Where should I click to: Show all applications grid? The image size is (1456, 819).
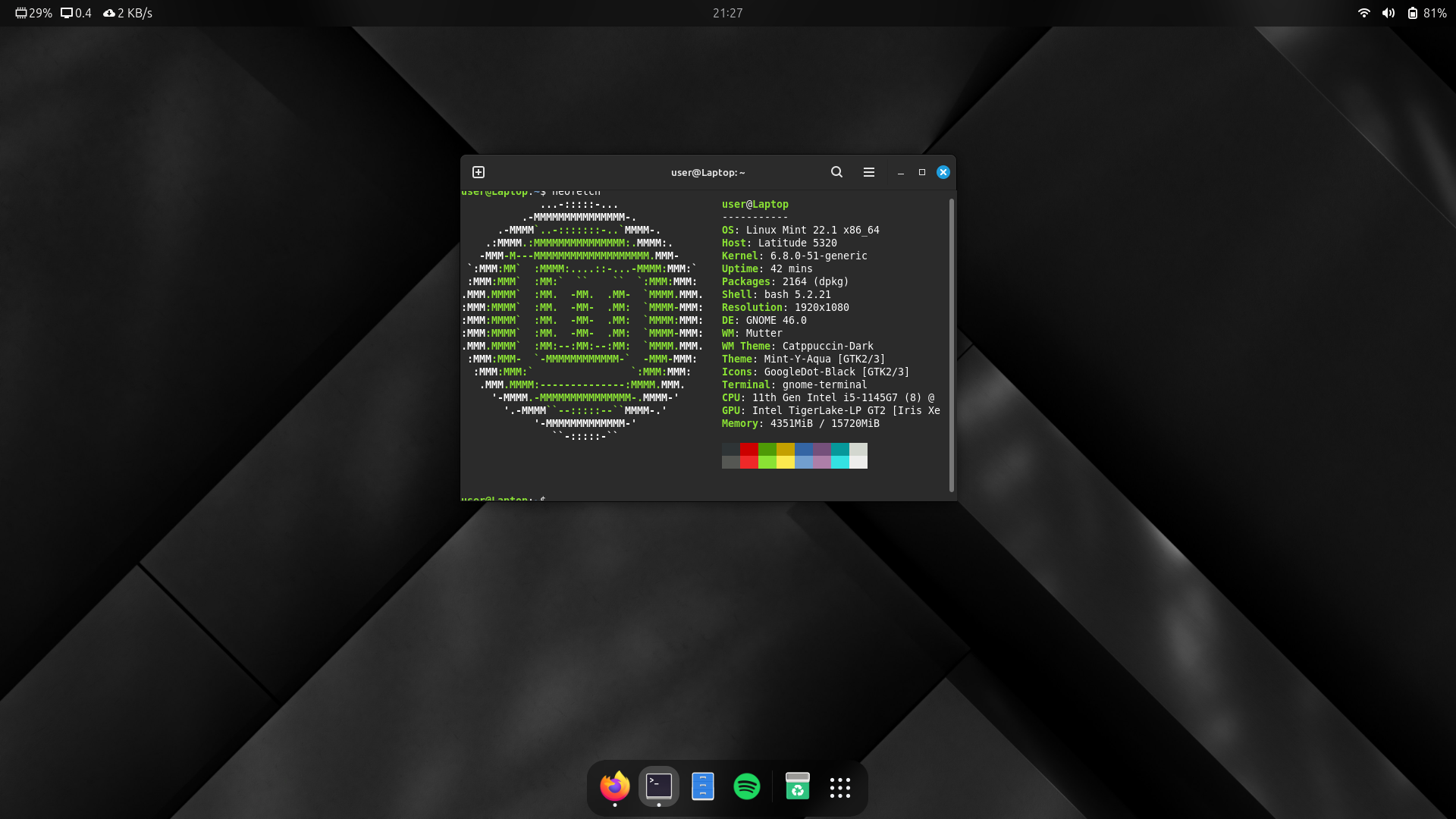point(840,788)
